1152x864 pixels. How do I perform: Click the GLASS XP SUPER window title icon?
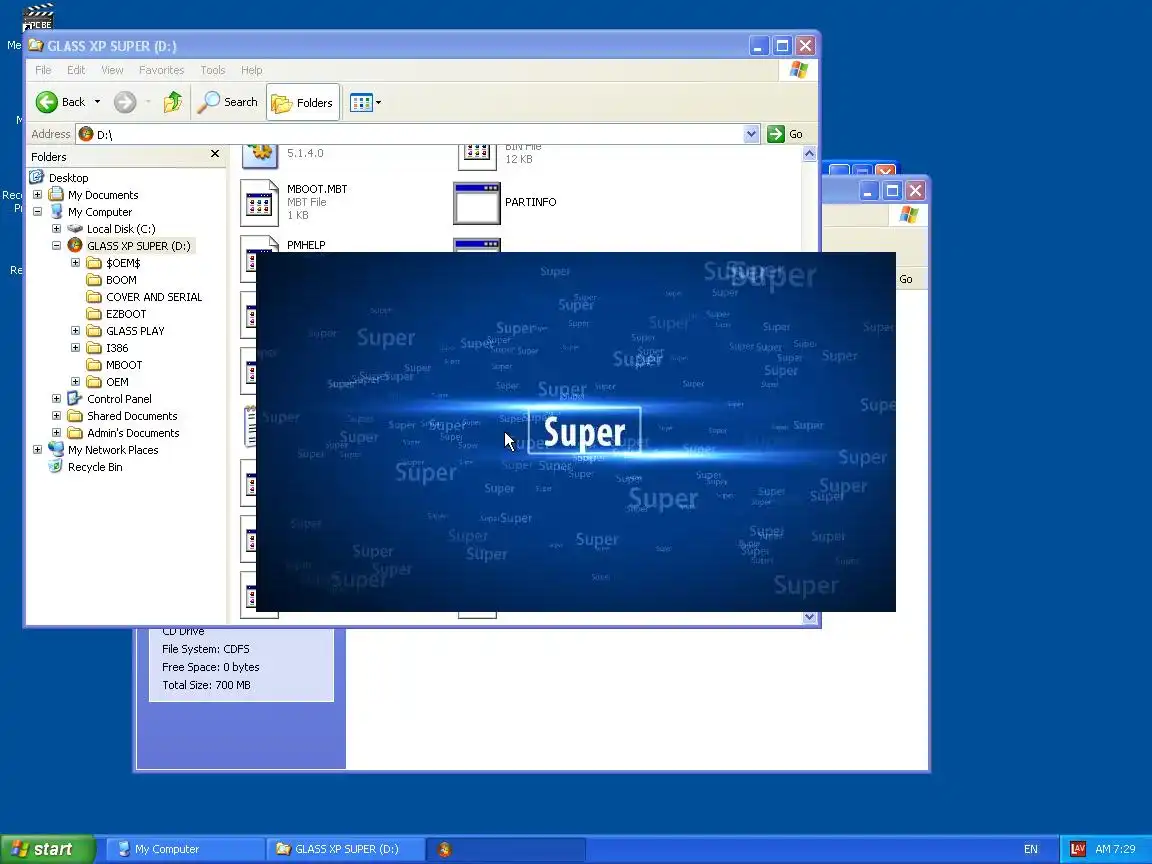coord(35,46)
